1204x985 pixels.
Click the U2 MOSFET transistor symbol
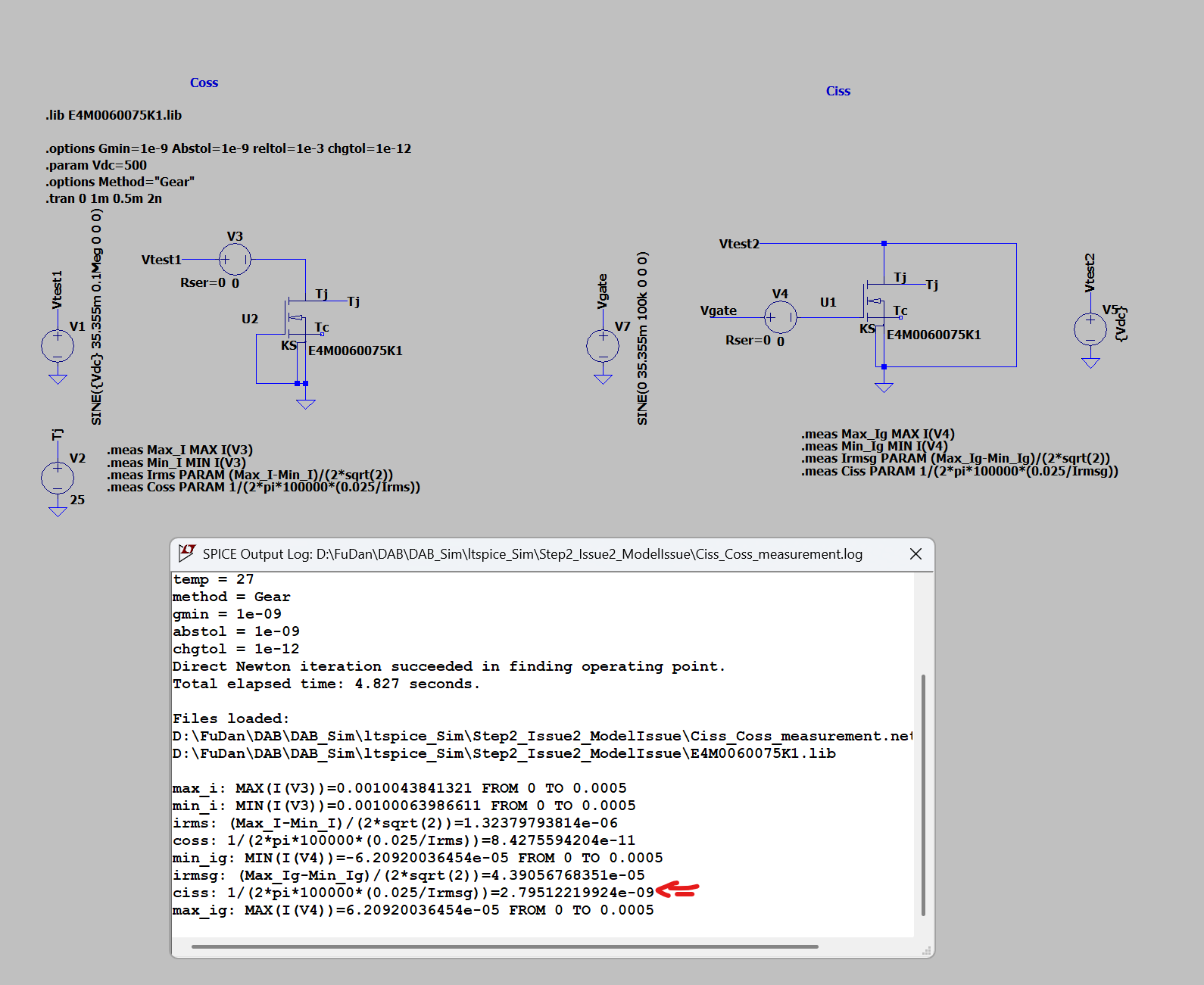pyautogui.click(x=295, y=320)
